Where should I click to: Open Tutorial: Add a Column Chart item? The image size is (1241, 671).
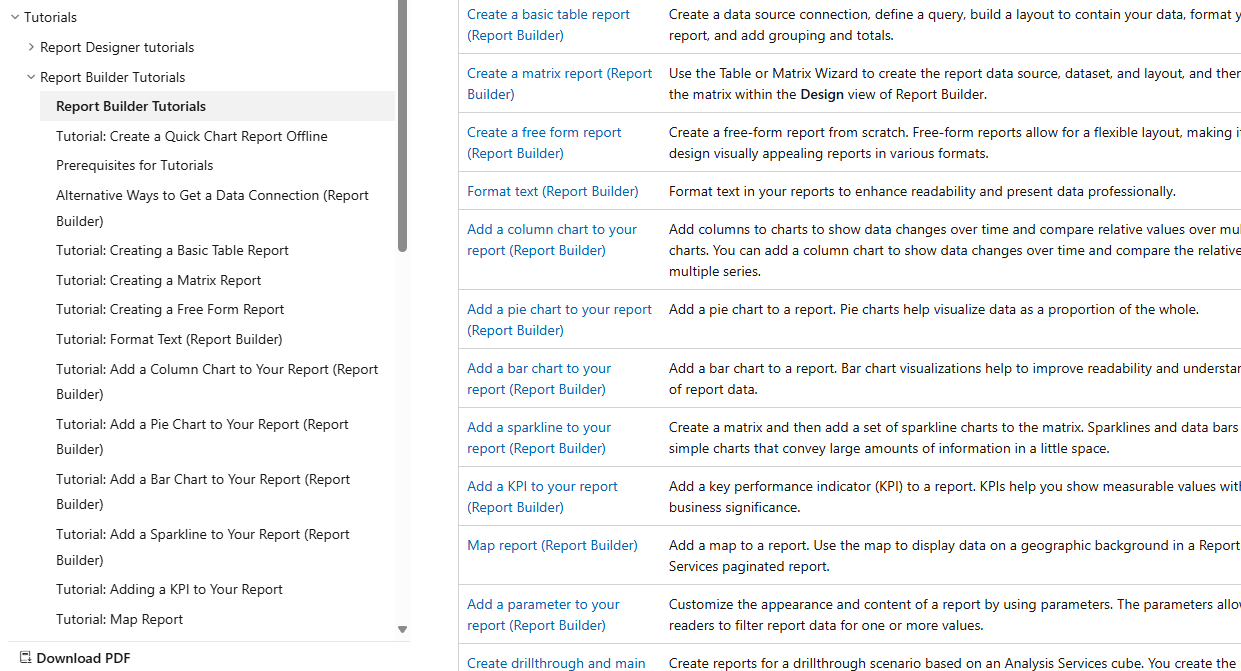click(x=217, y=381)
